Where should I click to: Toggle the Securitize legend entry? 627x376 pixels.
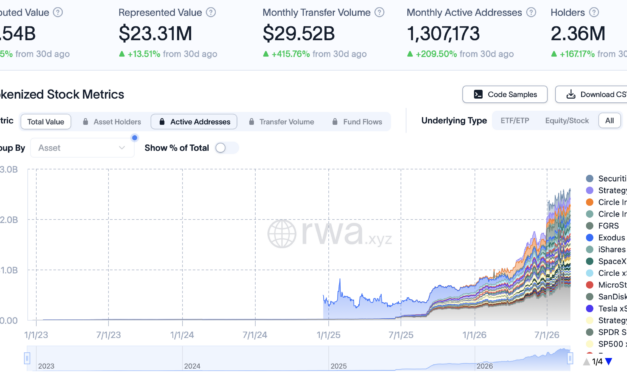[x=606, y=178]
